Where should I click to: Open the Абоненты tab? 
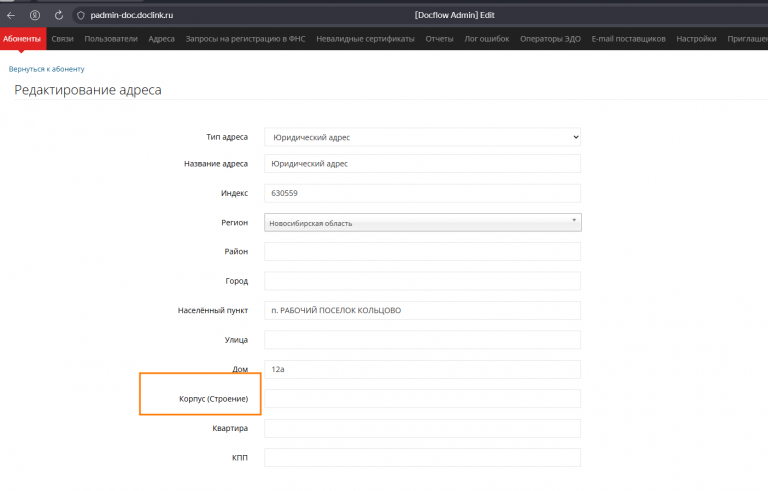pyautogui.click(x=22, y=39)
